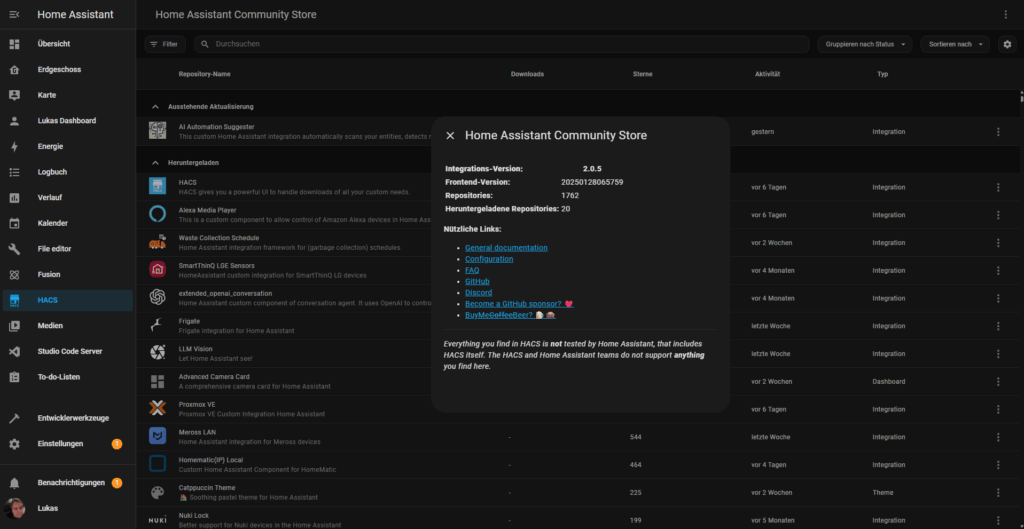Launch Studio Code Server icon
The width and height of the screenshot is (1024, 529).
tap(14, 351)
